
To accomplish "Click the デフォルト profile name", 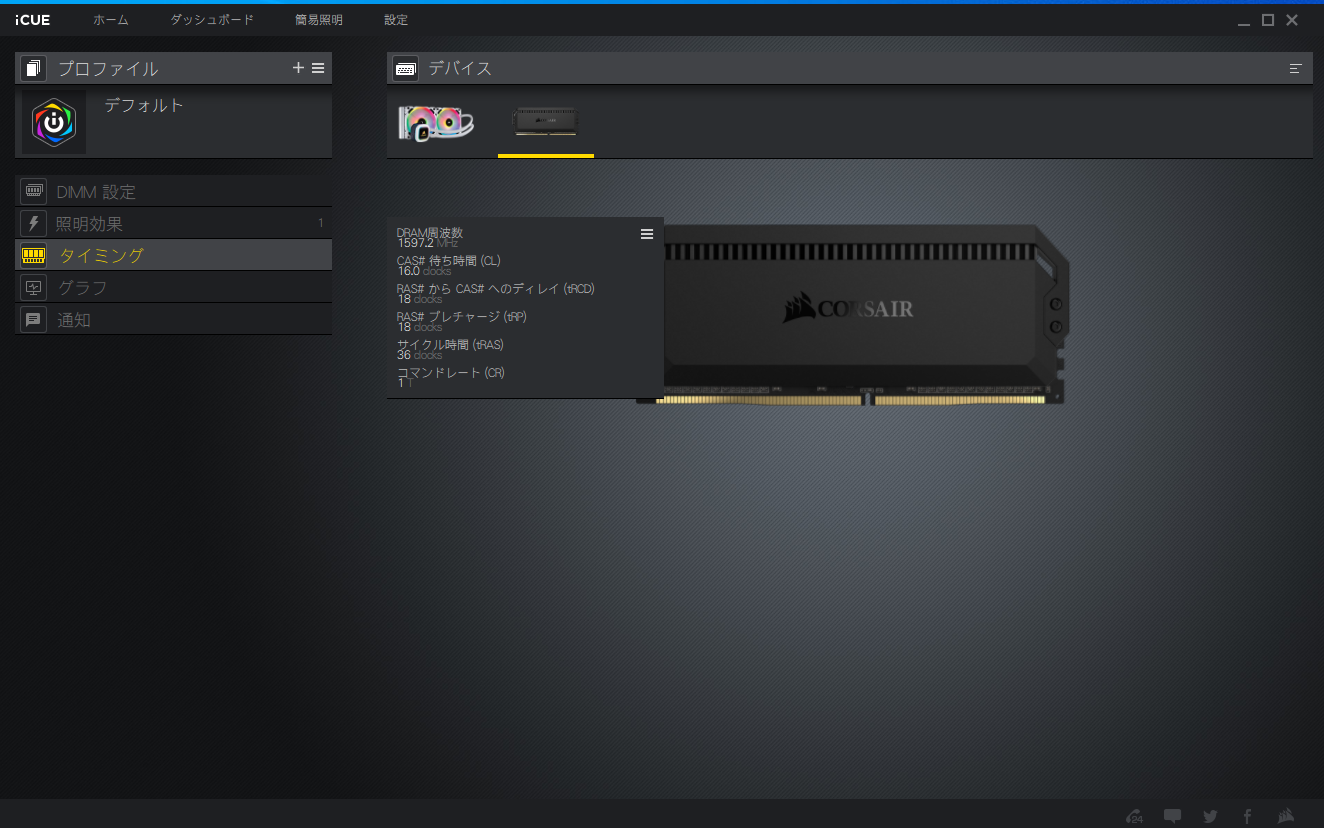I will click(x=144, y=105).
